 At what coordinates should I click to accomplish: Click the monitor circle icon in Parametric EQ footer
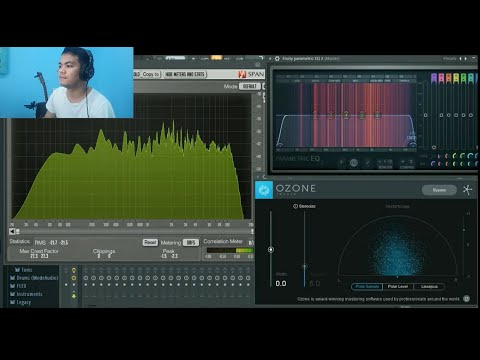pyautogui.click(x=354, y=163)
